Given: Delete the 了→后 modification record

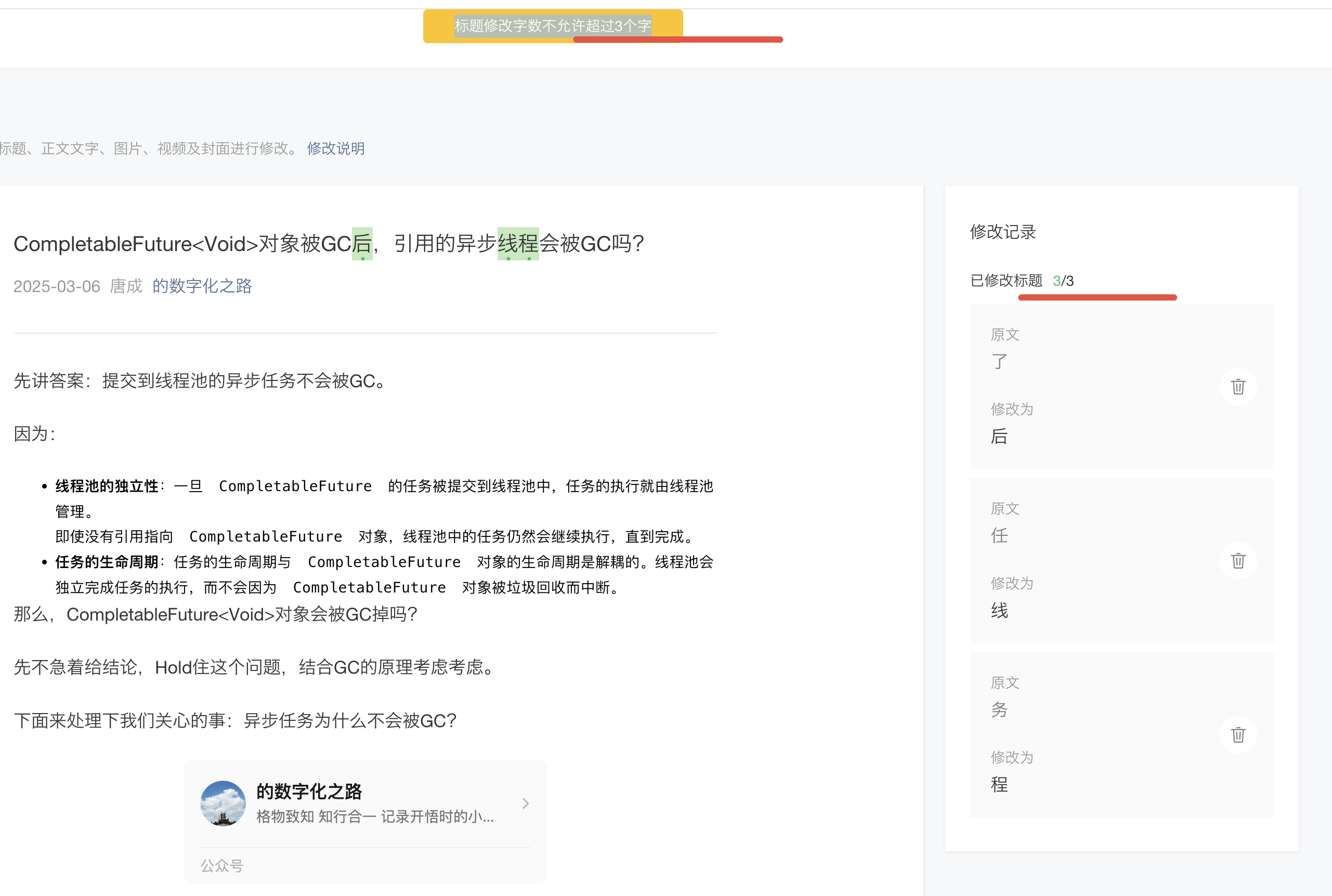Looking at the screenshot, I should (1238, 387).
